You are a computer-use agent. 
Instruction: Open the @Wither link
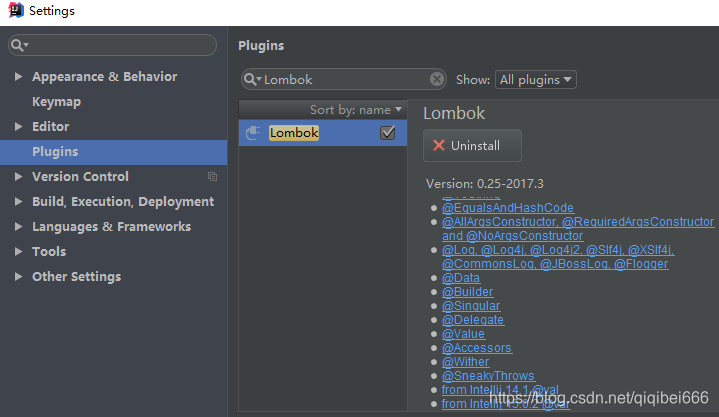(465, 362)
